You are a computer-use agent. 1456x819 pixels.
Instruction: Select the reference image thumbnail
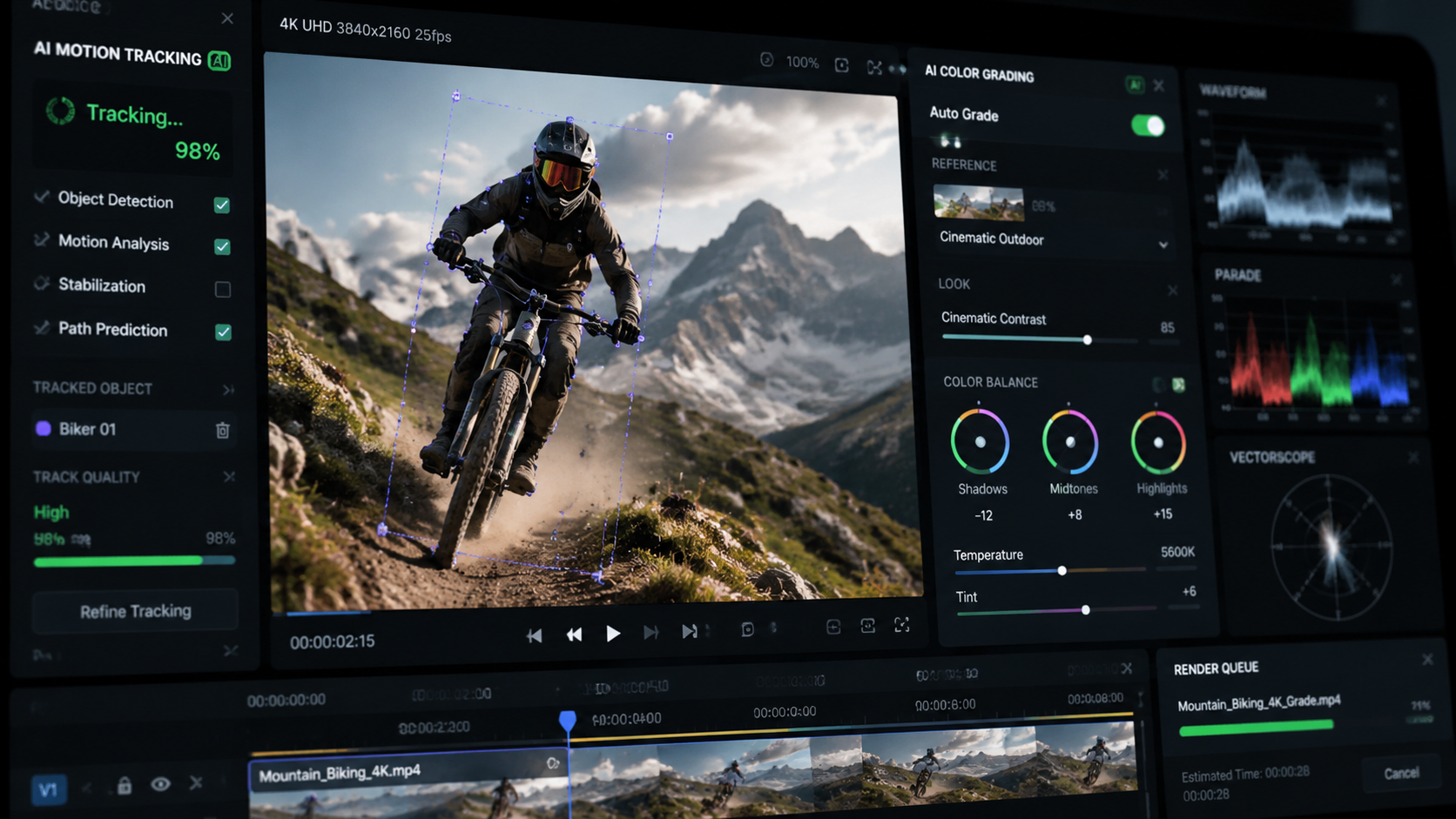[978, 203]
